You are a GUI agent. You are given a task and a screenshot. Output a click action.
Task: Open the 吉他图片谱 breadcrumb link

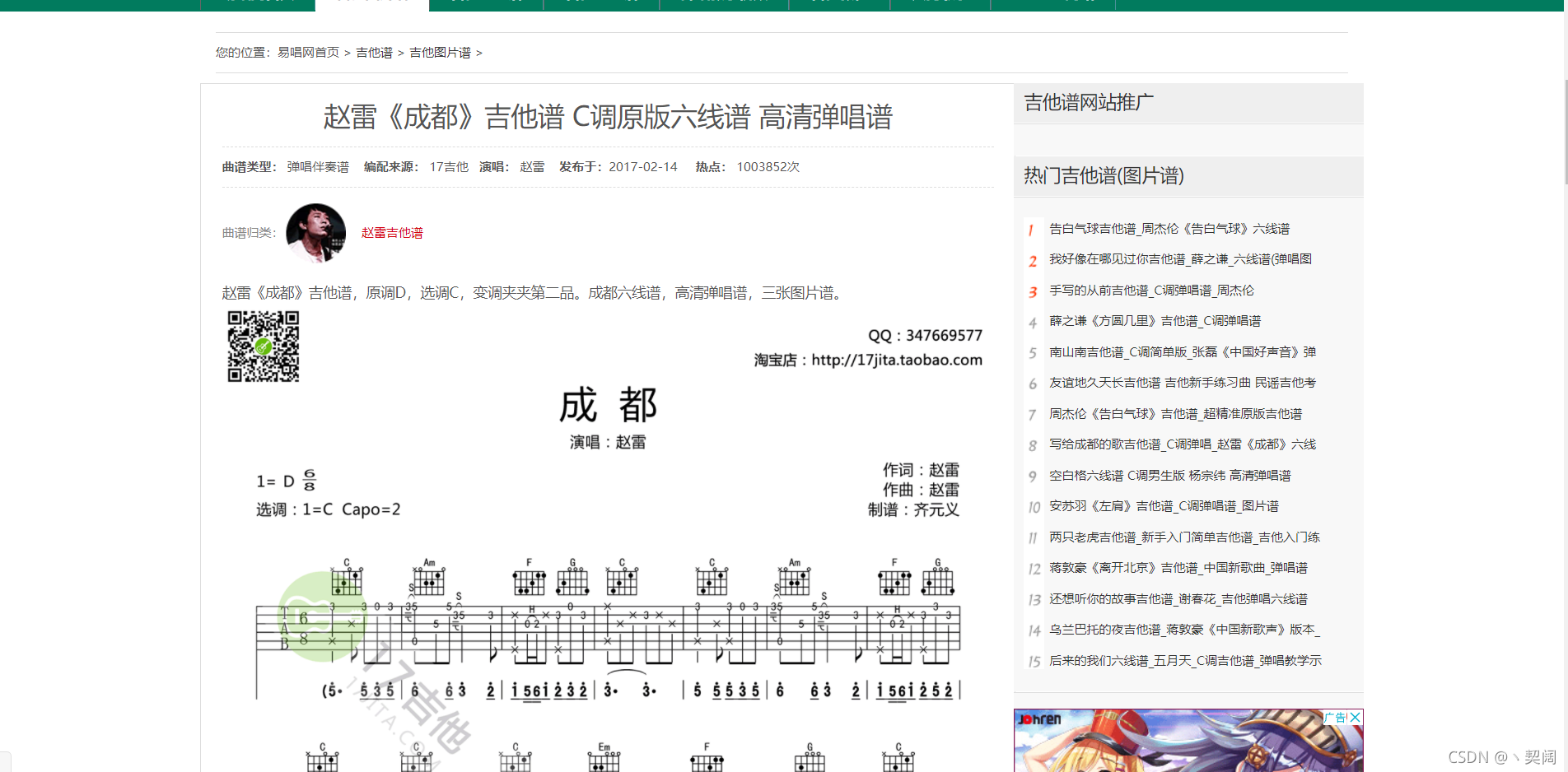(x=440, y=53)
